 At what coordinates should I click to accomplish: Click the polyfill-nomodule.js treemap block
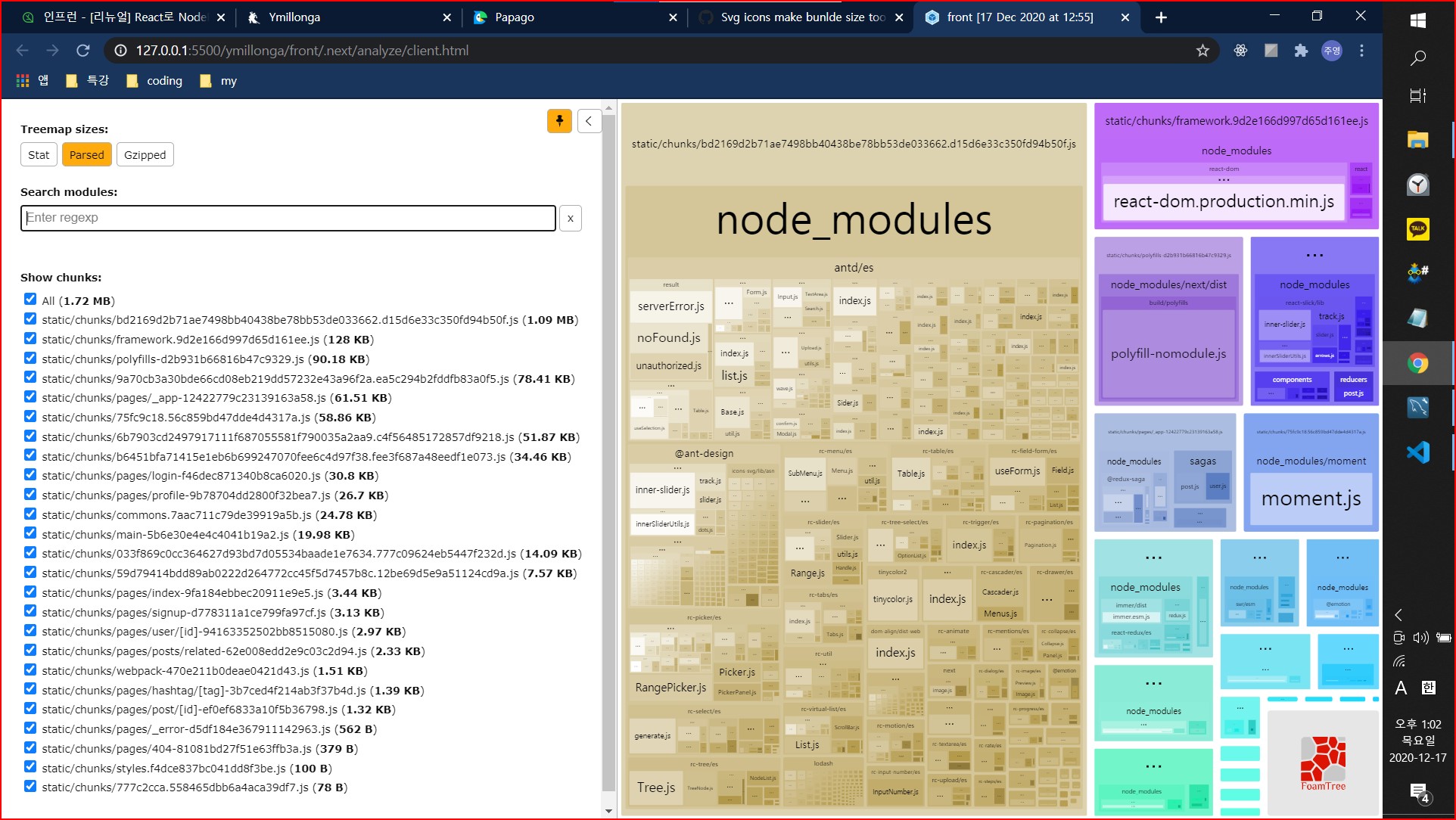coord(1168,354)
